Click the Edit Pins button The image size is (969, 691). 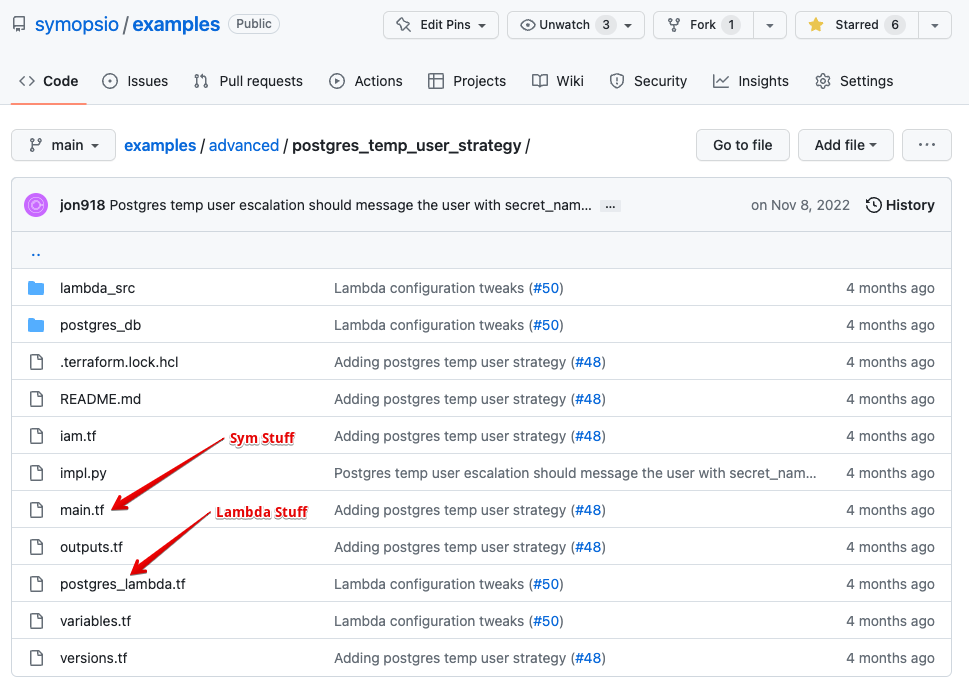pyautogui.click(x=441, y=25)
